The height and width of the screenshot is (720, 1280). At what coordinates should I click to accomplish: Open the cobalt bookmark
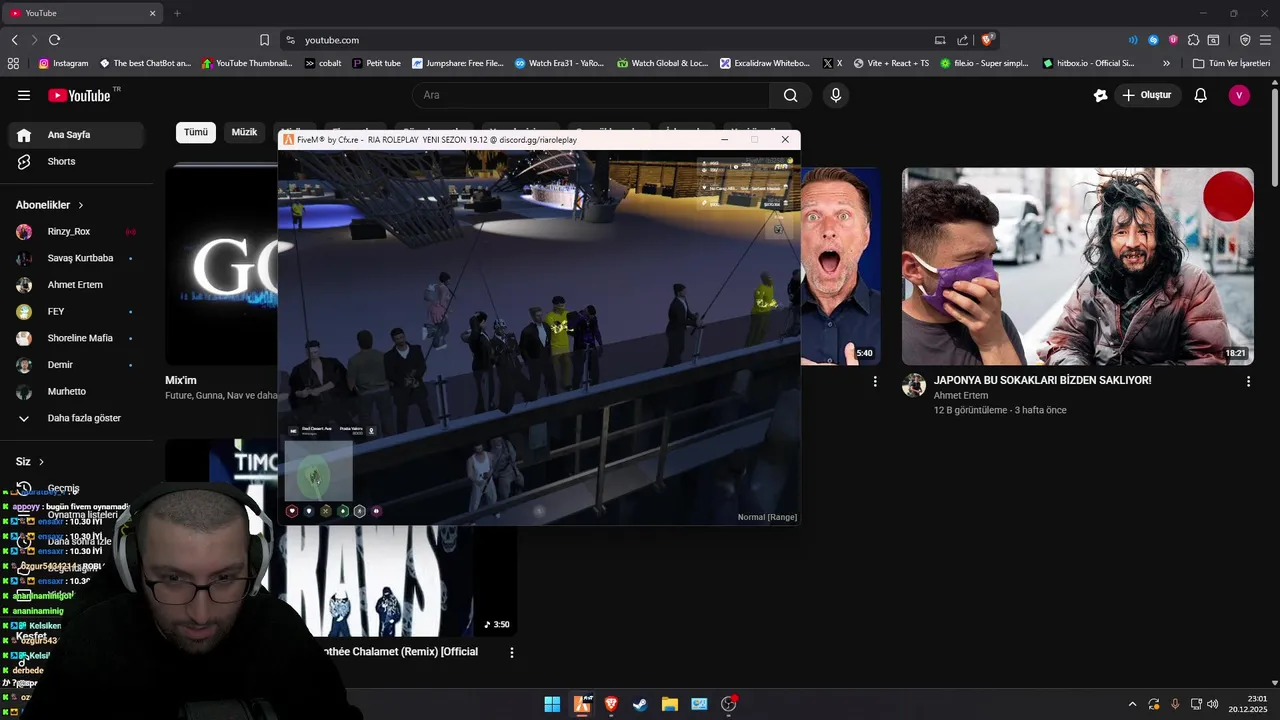pyautogui.click(x=323, y=63)
